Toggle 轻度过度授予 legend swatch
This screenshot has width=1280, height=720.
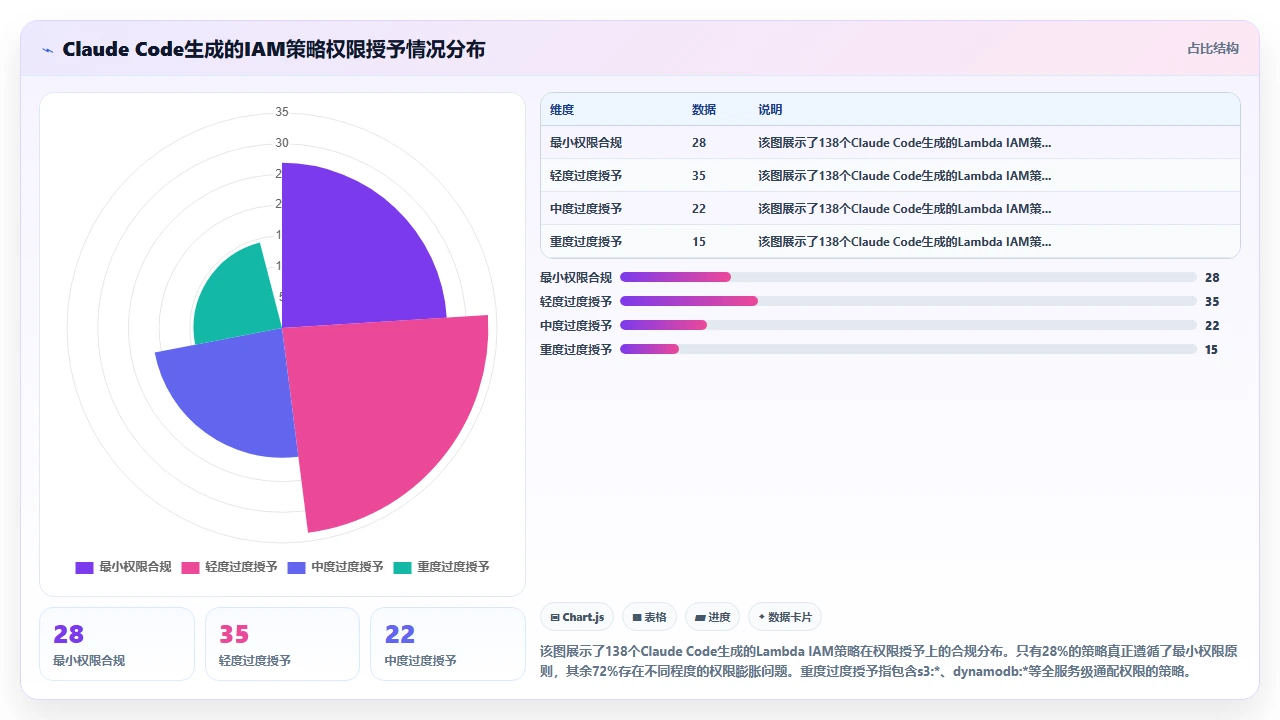[x=190, y=567]
